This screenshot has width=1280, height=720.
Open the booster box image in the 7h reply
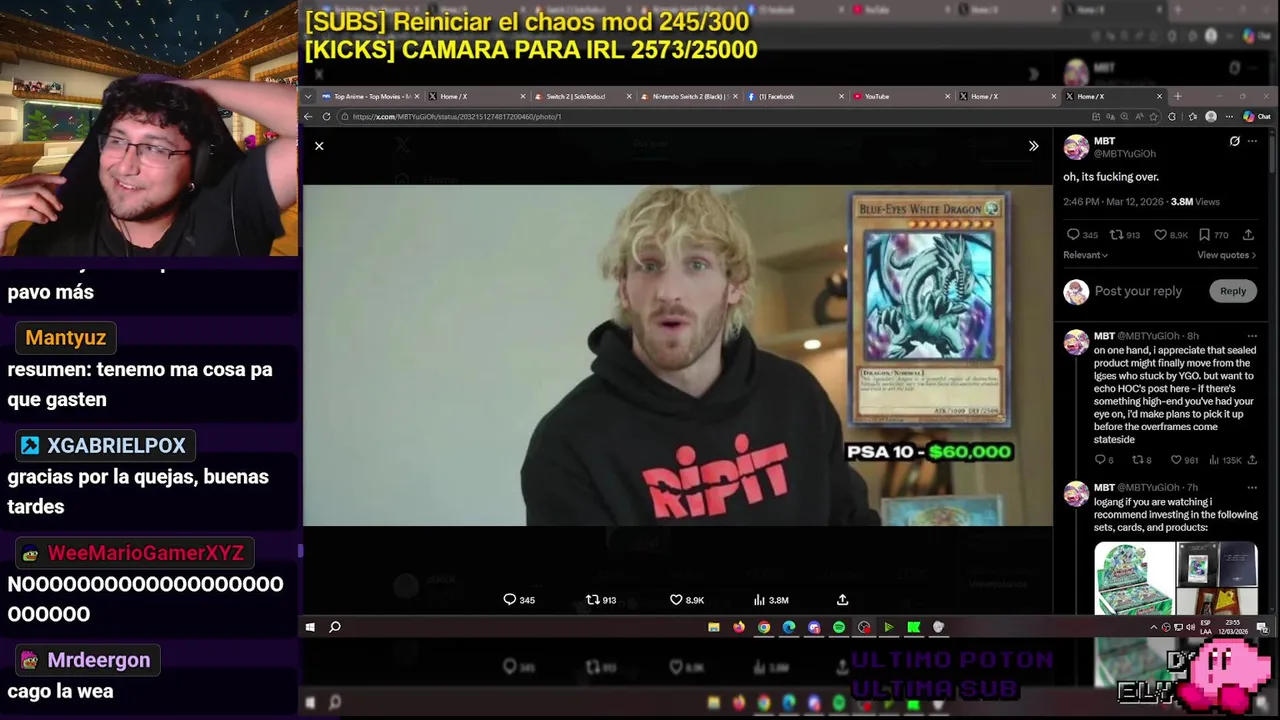[1134, 578]
